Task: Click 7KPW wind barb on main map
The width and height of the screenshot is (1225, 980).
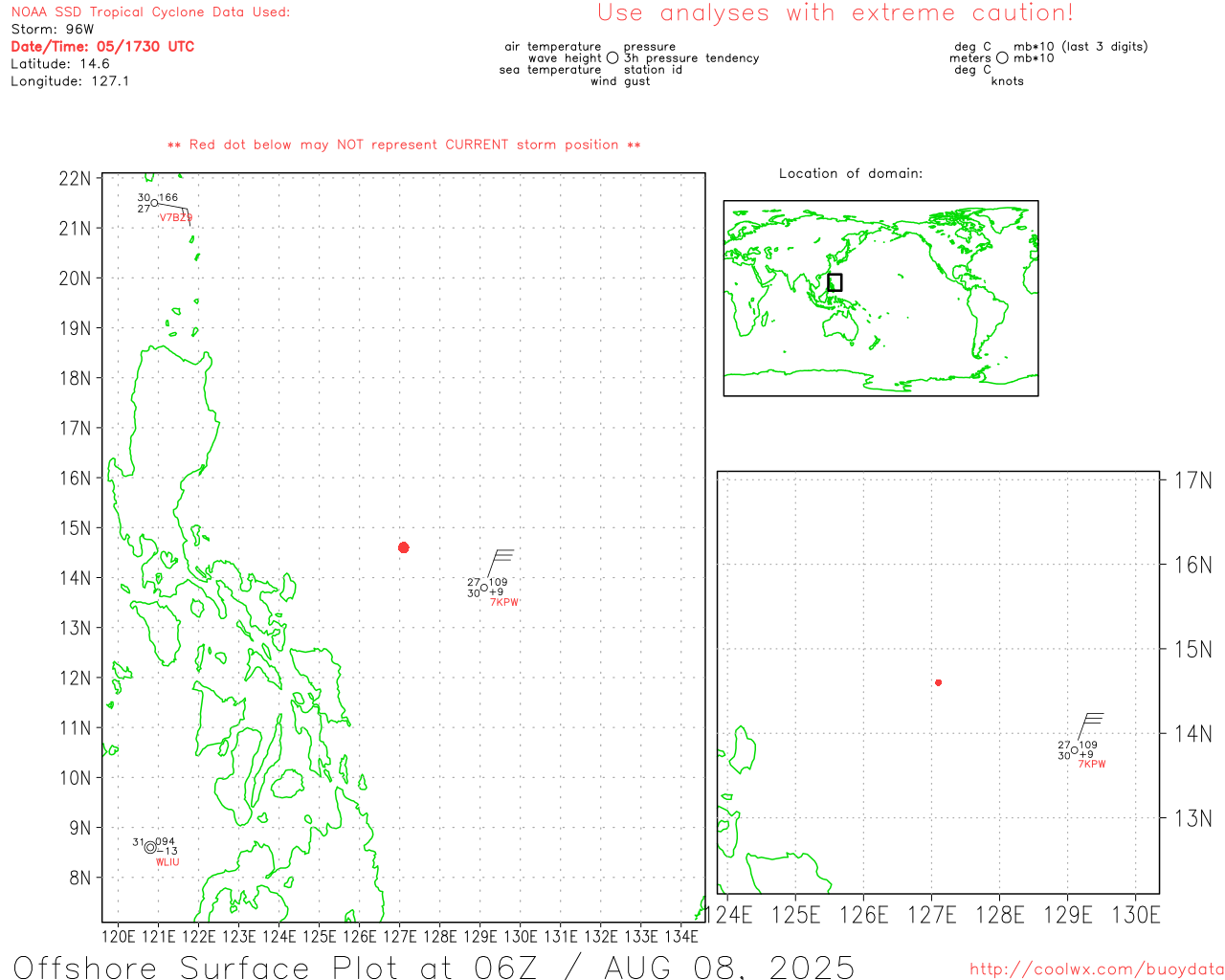Action: pyautogui.click(x=501, y=564)
